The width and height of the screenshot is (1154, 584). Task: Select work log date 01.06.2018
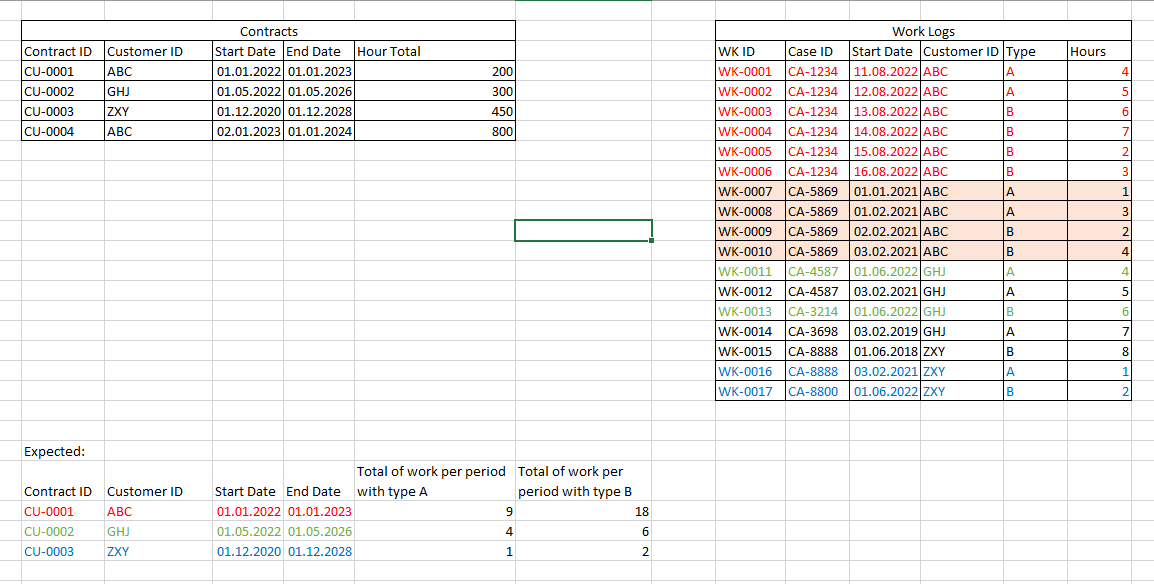coord(885,352)
